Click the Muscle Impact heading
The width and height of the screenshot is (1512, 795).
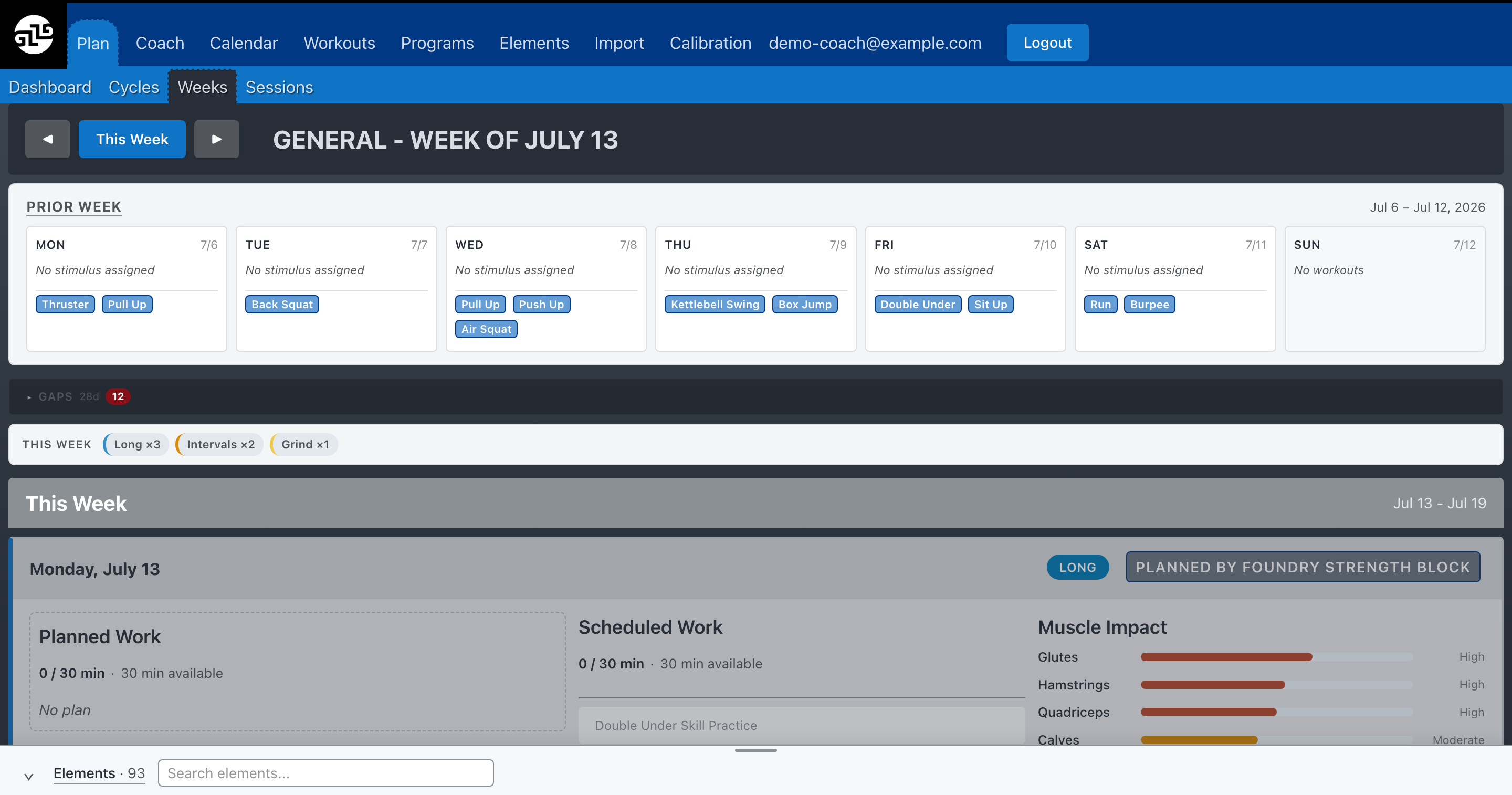pos(1102,627)
